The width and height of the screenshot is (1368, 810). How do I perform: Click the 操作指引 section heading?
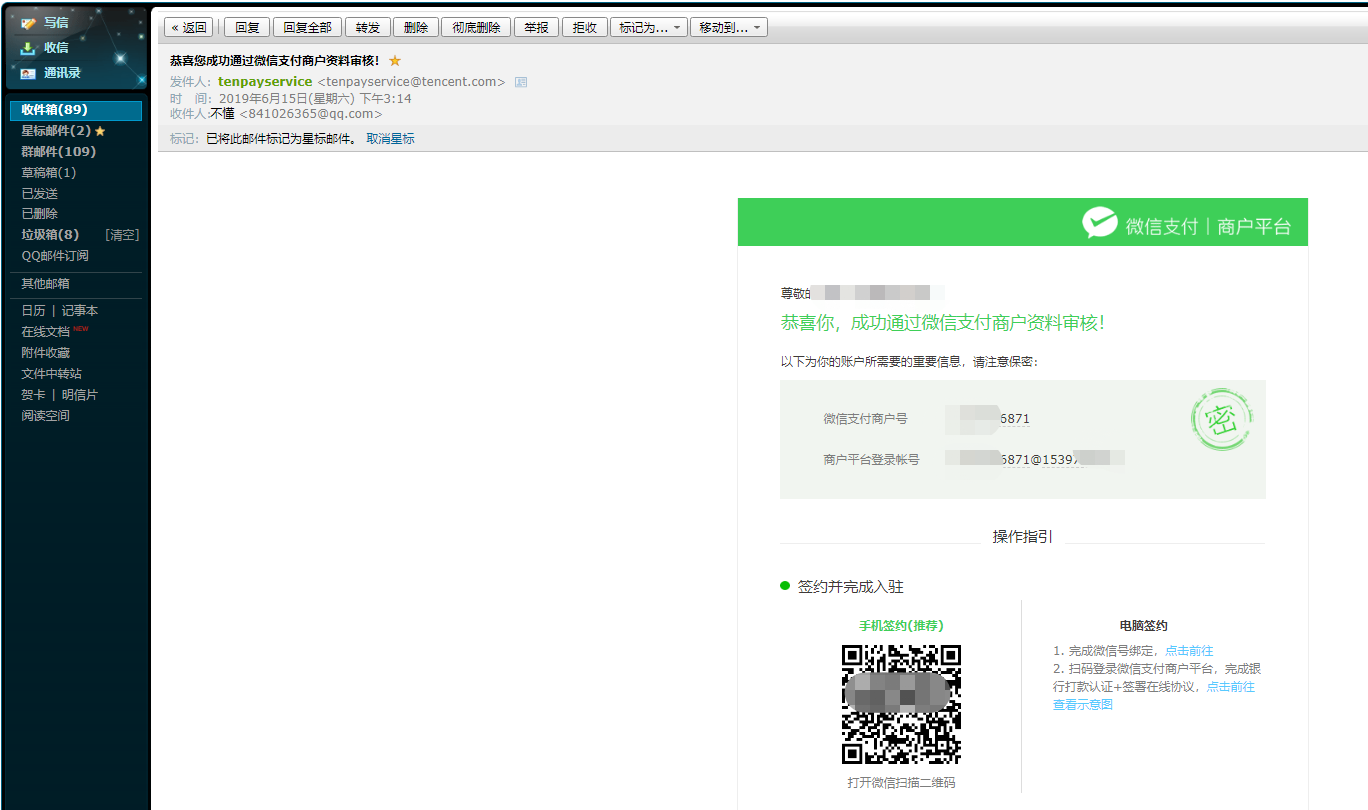(1022, 537)
